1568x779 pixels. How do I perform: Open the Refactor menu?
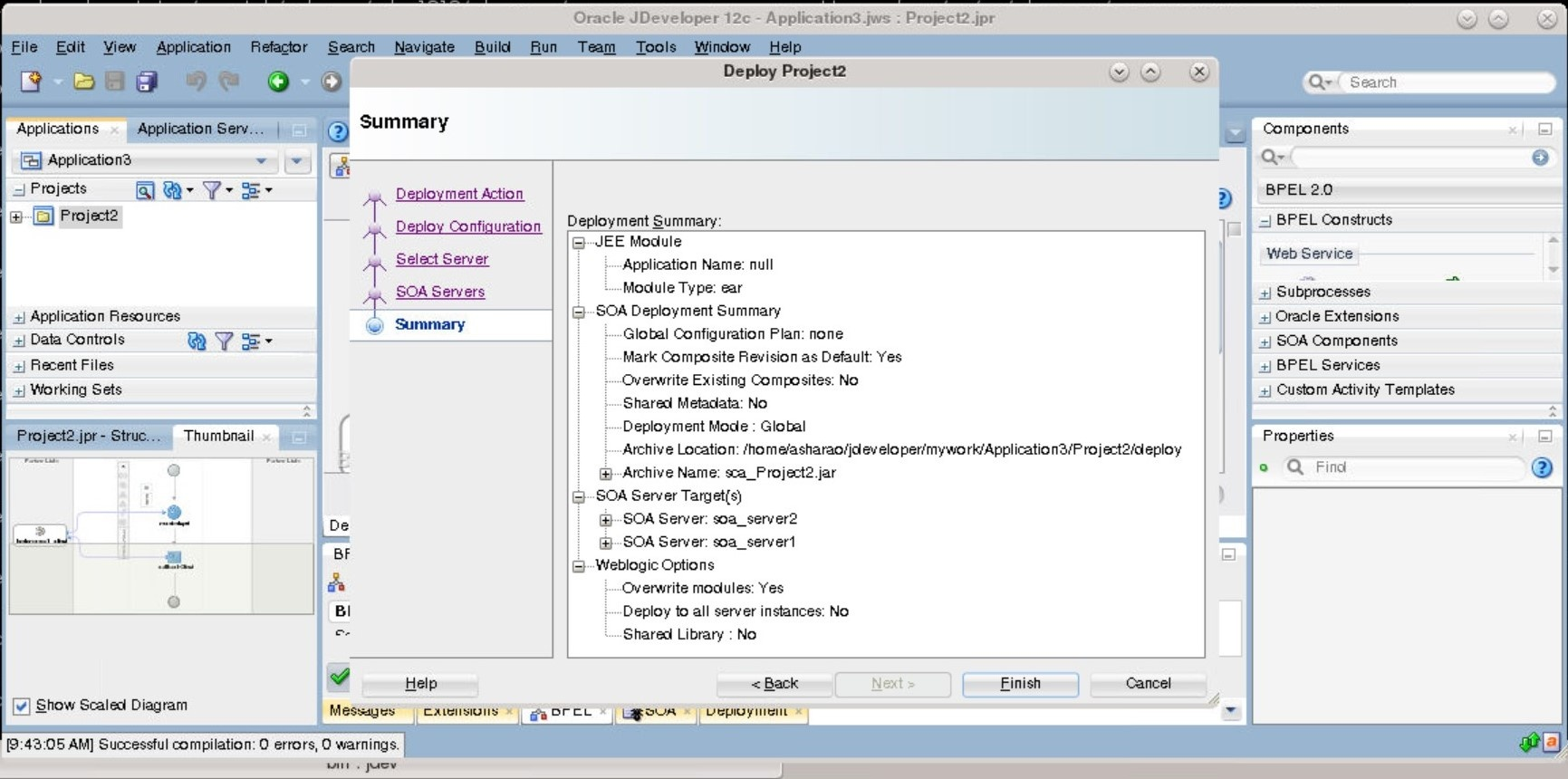278,47
